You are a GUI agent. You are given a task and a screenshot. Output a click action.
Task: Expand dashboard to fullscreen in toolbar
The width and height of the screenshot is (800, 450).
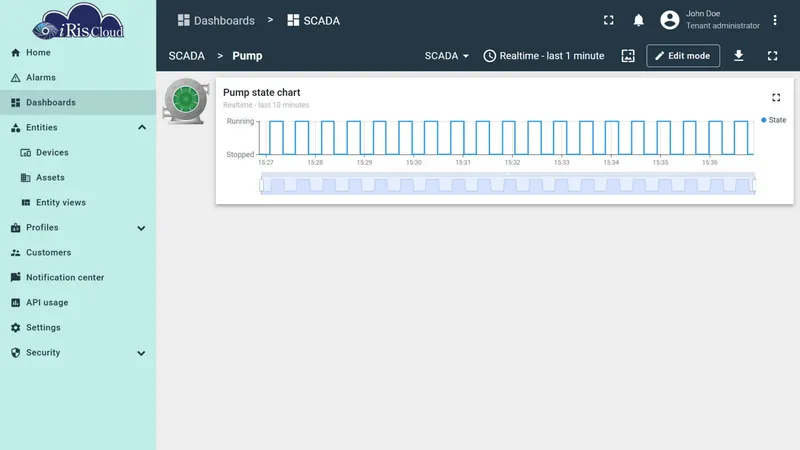772,56
